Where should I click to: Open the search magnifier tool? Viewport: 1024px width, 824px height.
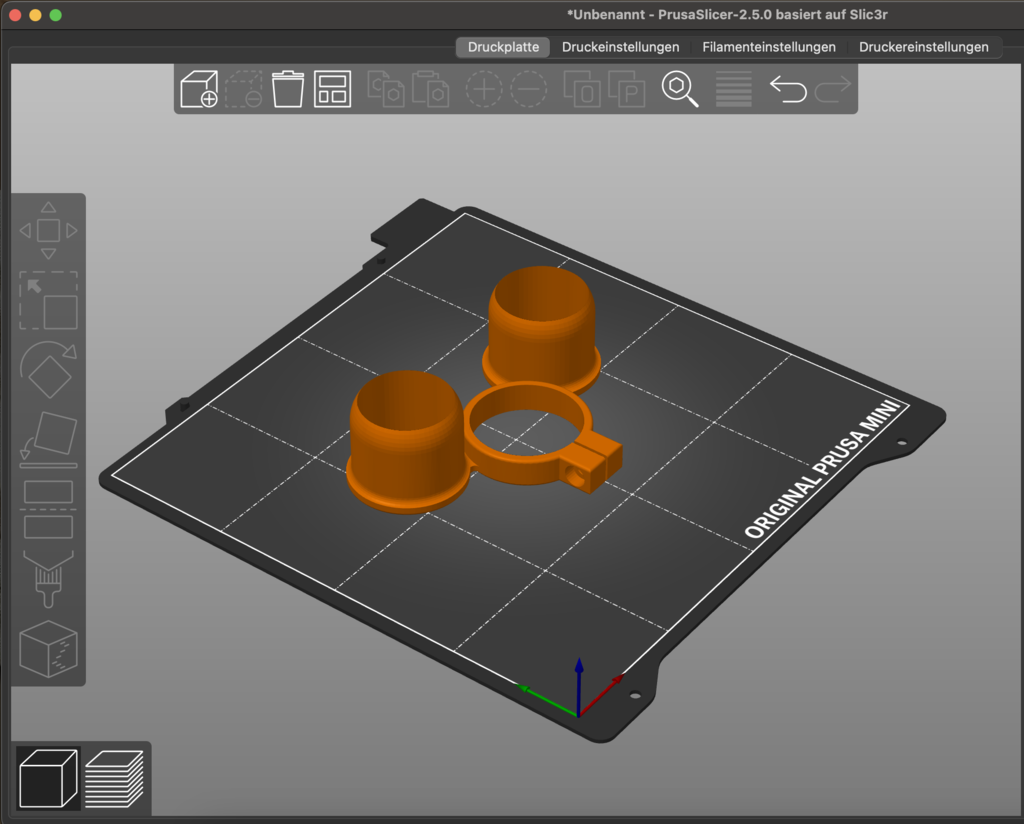tap(680, 89)
